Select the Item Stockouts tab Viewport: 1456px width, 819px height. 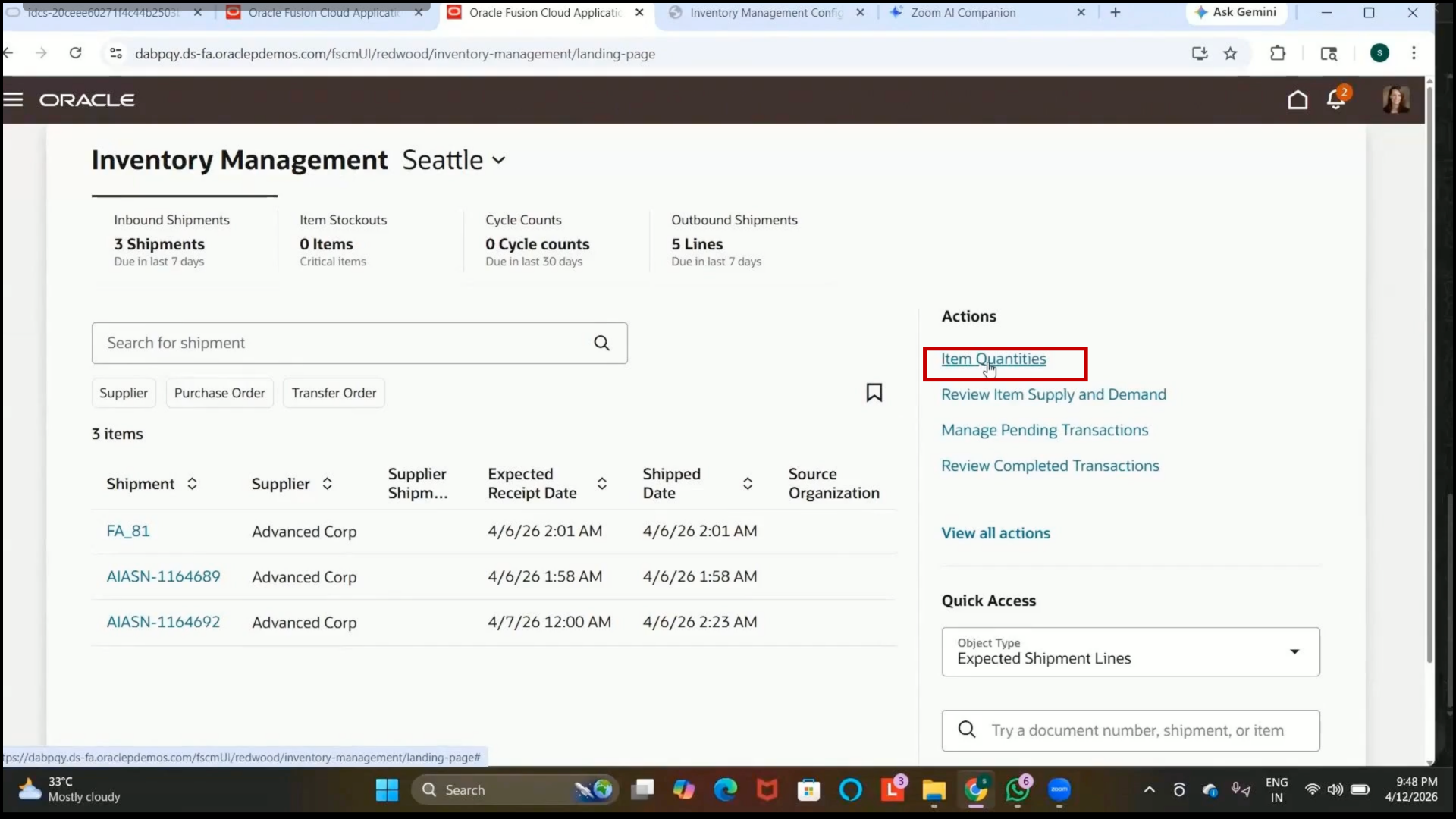(370, 240)
